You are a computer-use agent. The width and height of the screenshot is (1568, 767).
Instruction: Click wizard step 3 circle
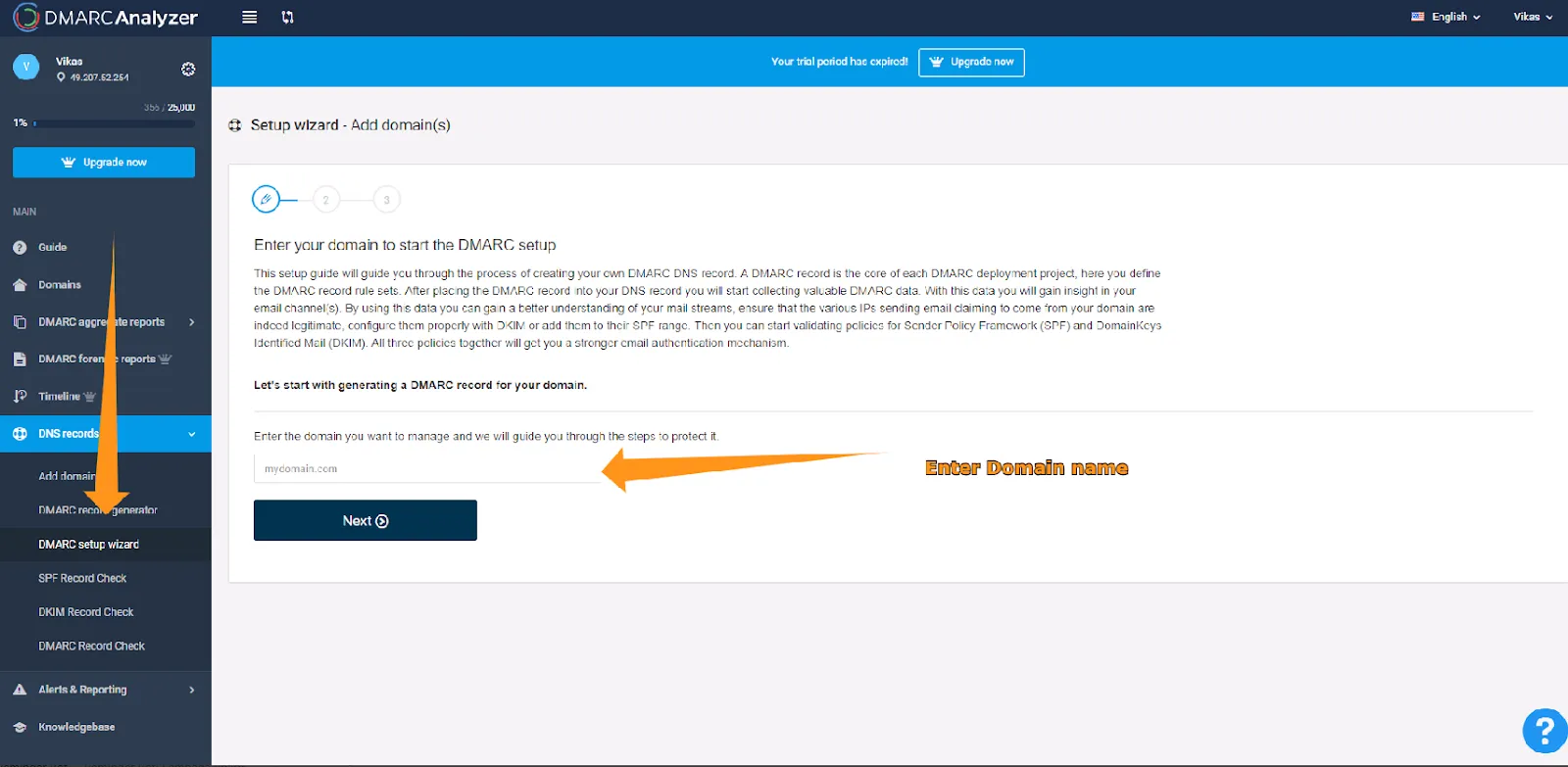(387, 200)
